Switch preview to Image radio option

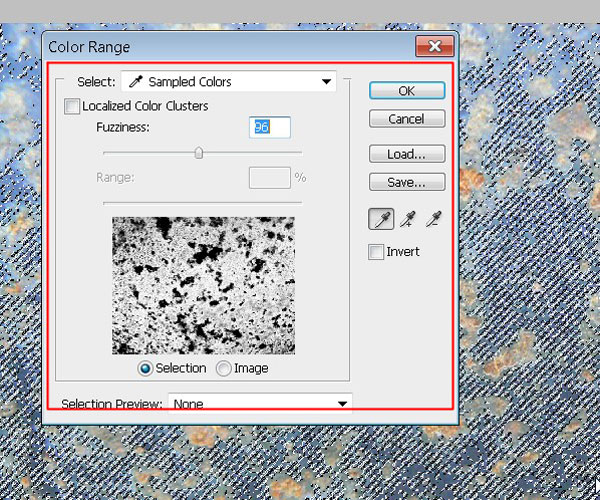click(x=223, y=368)
